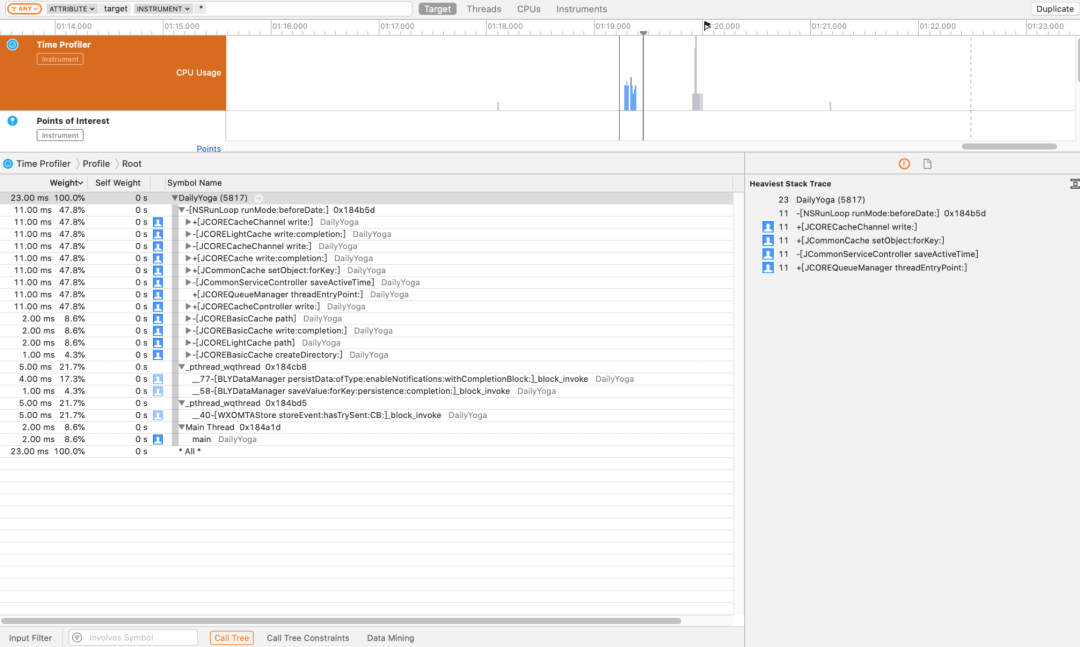Collapse the _pthread_wqthread 0x184cb8 row
This screenshot has height=647, width=1080.
tap(182, 367)
